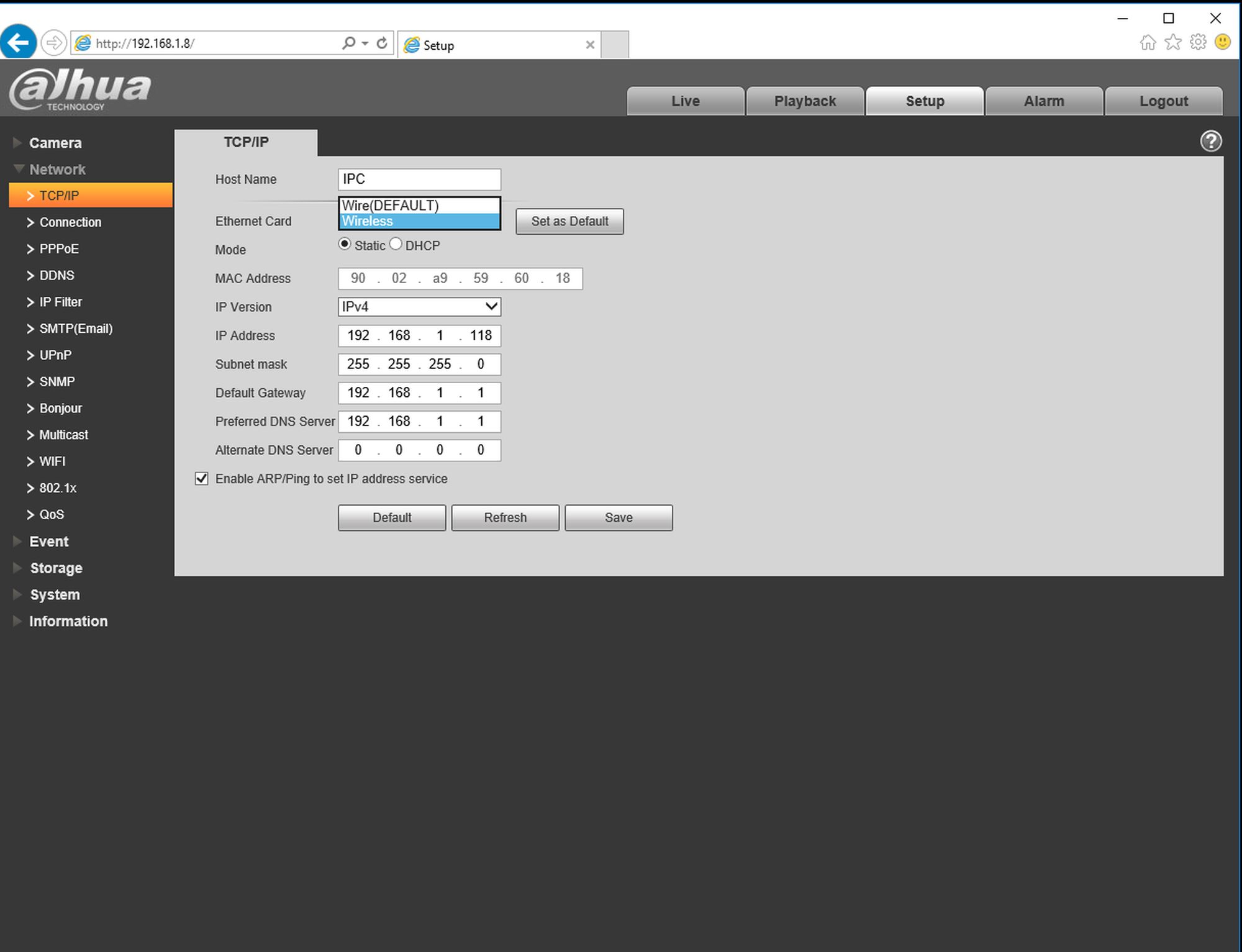Switch to the Playback tab

[x=804, y=101]
